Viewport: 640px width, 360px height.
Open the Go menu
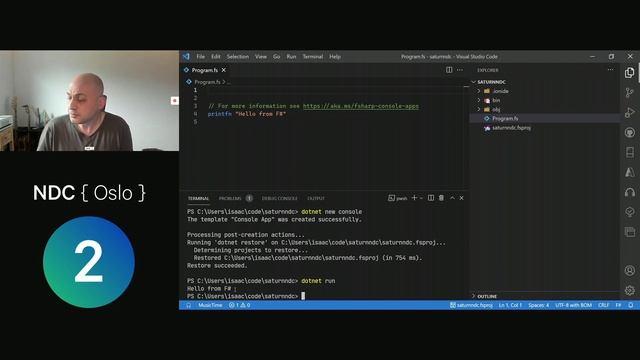pyautogui.click(x=277, y=57)
